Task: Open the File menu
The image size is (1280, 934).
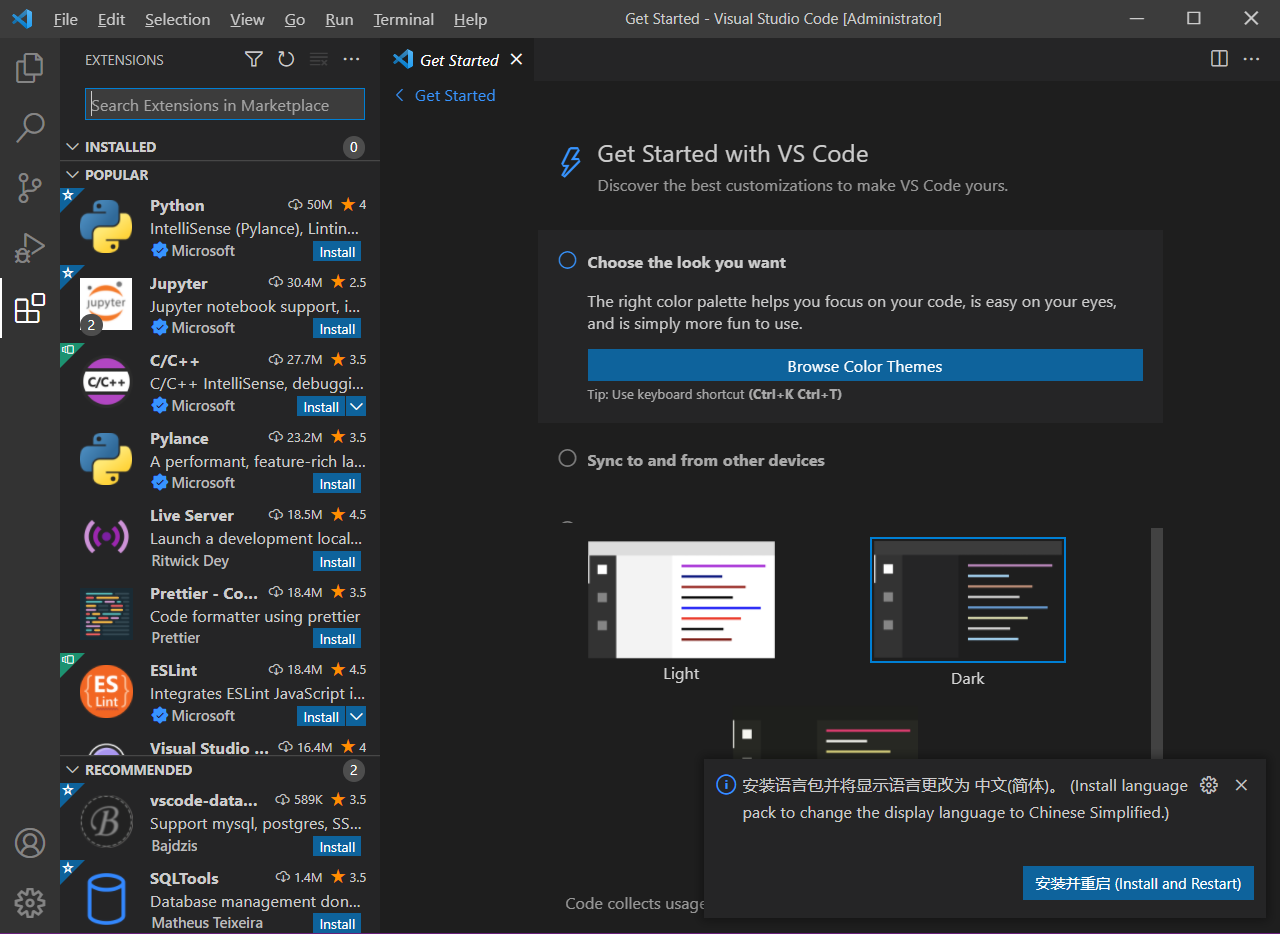Action: coord(66,19)
